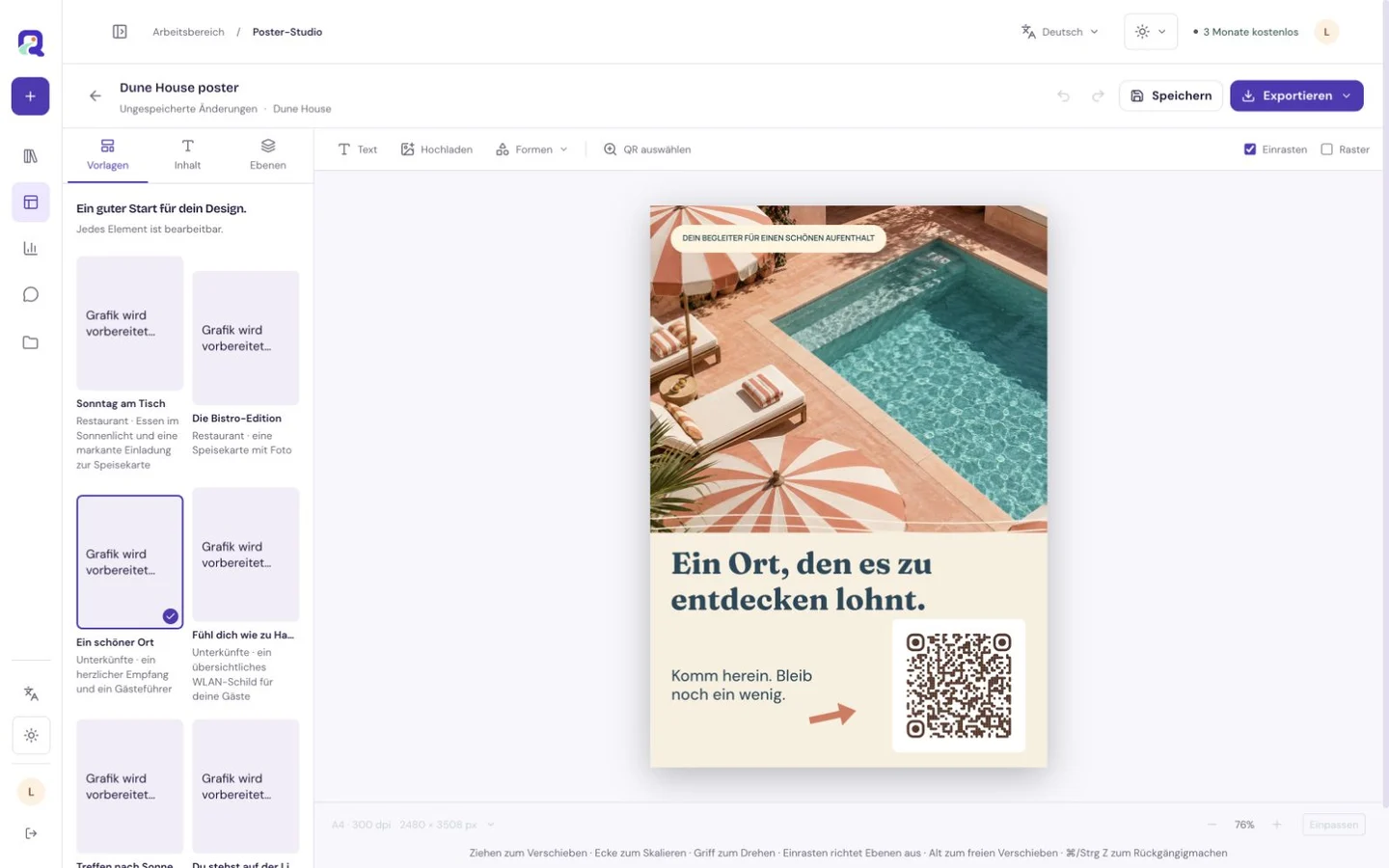Click the Hochladen upload button
Screen dimensions: 1389x868
[x=437, y=149]
